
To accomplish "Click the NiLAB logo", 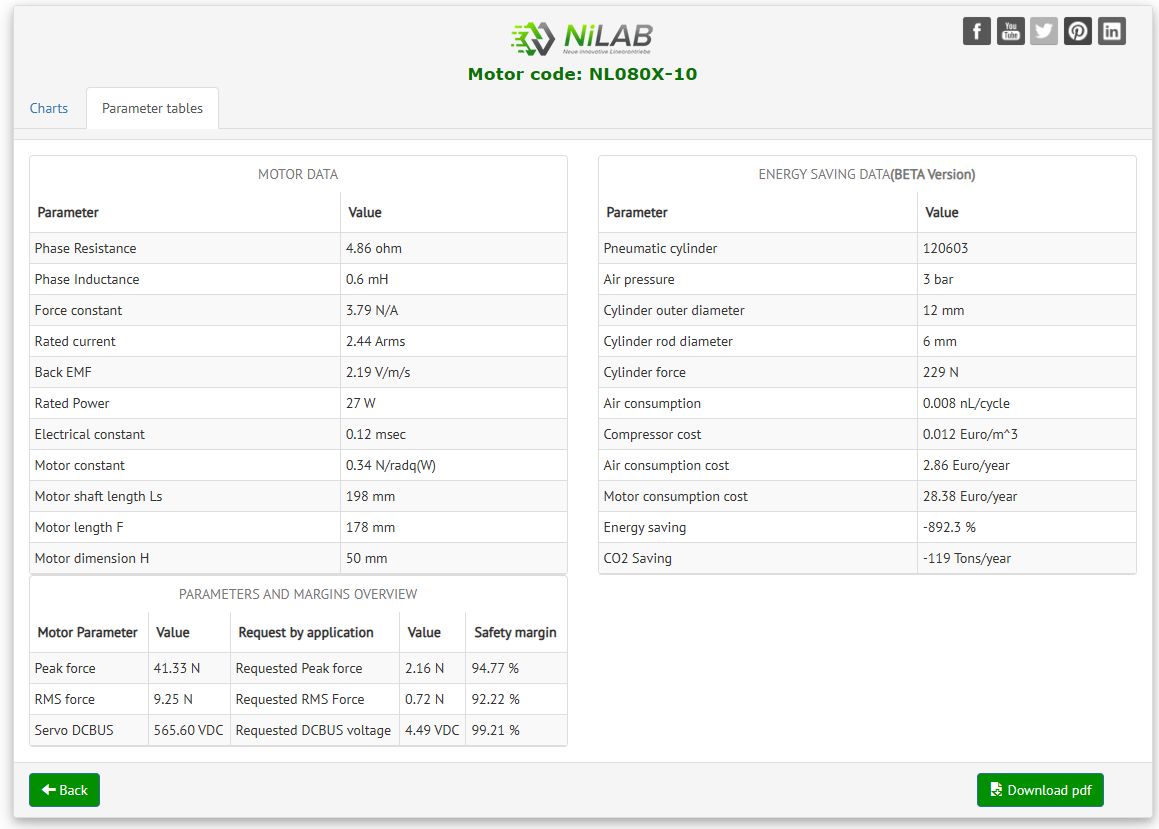I will (x=581, y=38).
